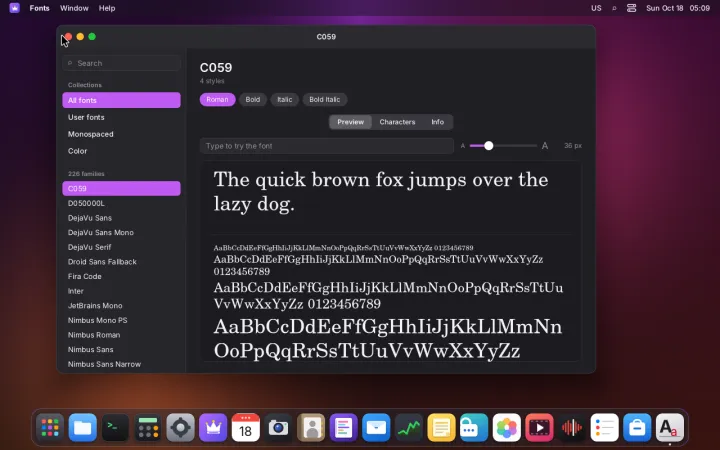Select the Fira Code family
Screen dimensions: 720x450
[x=121, y=276]
